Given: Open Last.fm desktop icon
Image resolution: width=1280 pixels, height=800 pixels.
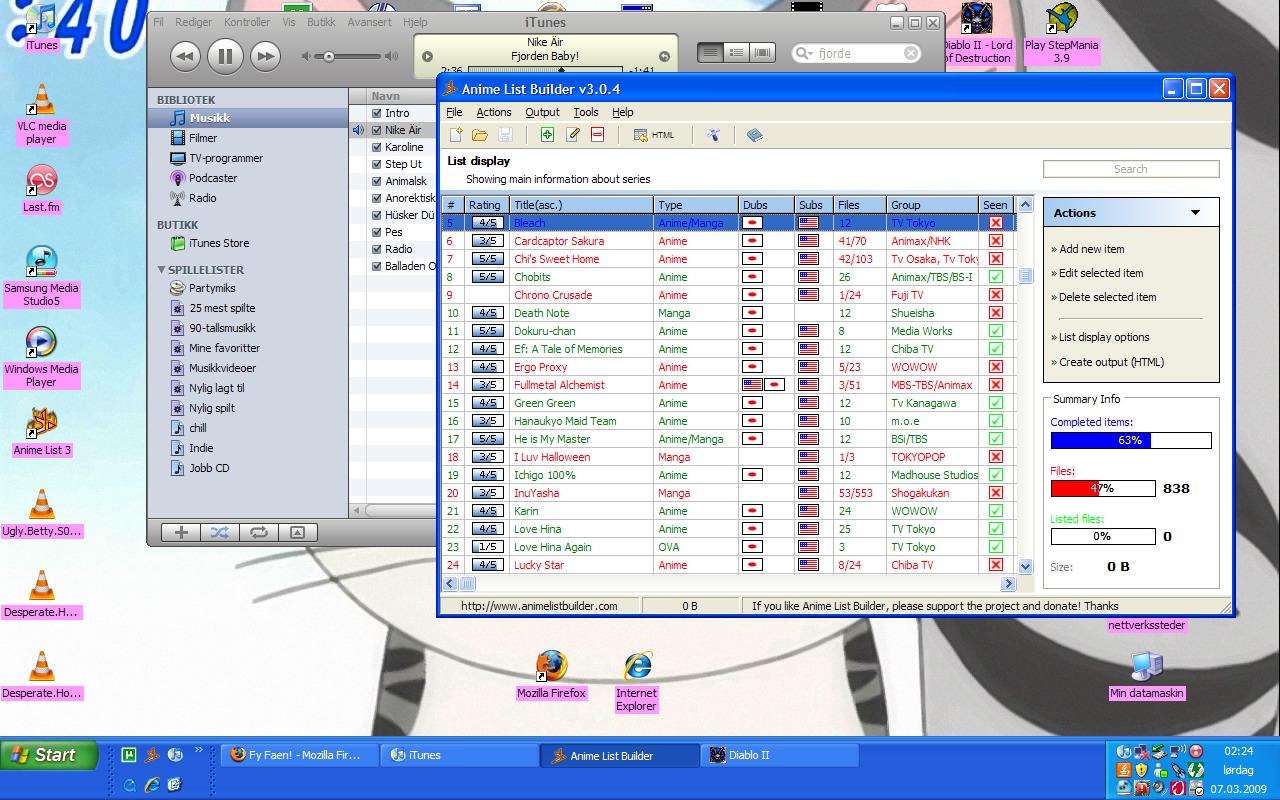Looking at the screenshot, I should (41, 190).
